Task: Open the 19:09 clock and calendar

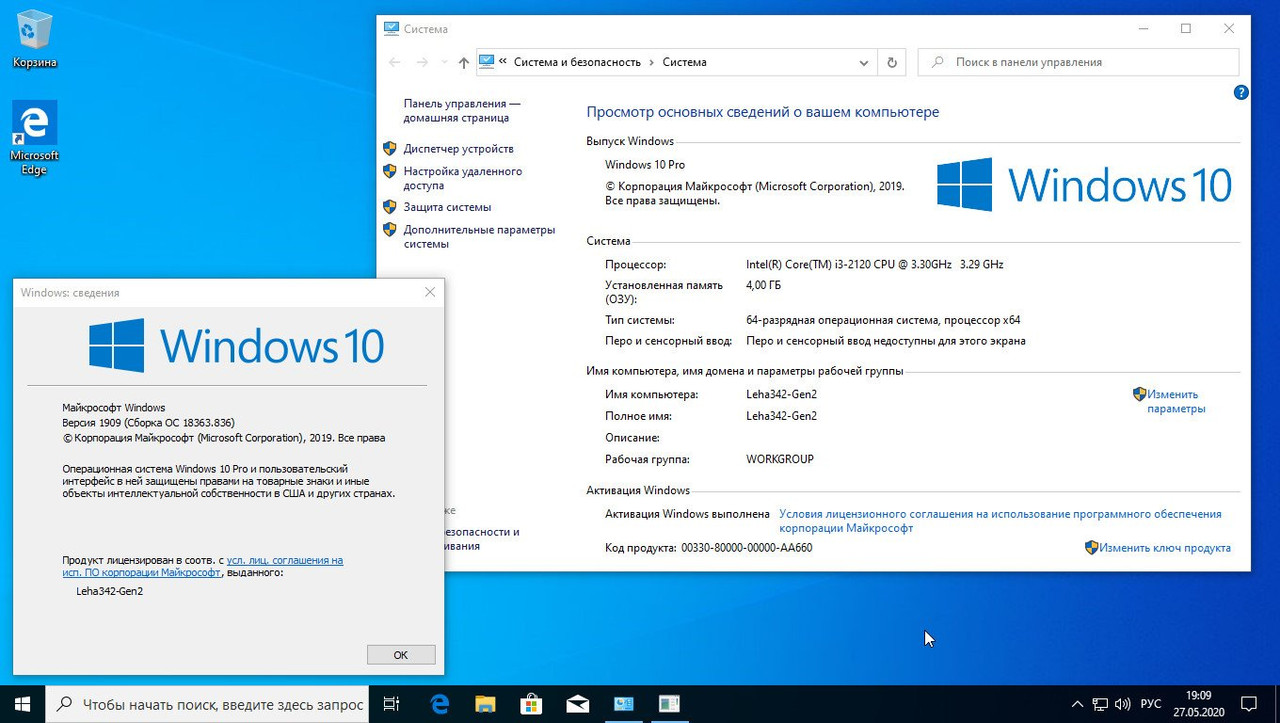Action: (1198, 704)
